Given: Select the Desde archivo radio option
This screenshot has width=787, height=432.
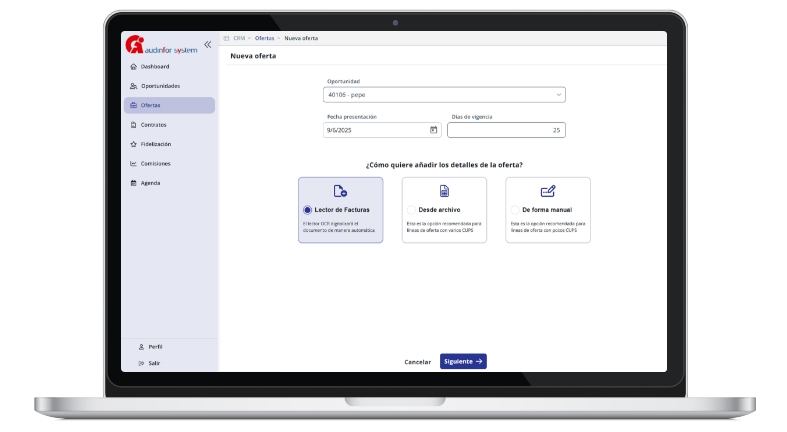Looking at the screenshot, I should (411, 210).
